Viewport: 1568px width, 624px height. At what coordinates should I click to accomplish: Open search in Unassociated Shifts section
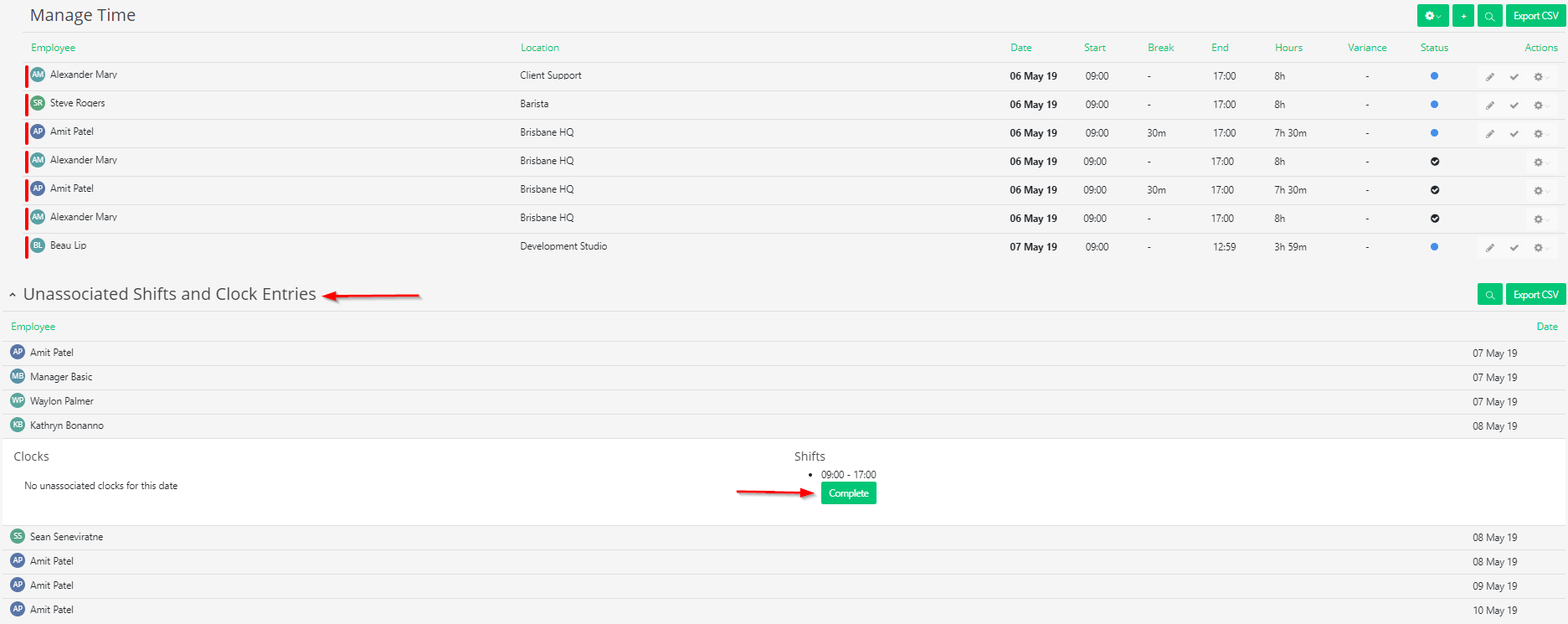pyautogui.click(x=1489, y=295)
